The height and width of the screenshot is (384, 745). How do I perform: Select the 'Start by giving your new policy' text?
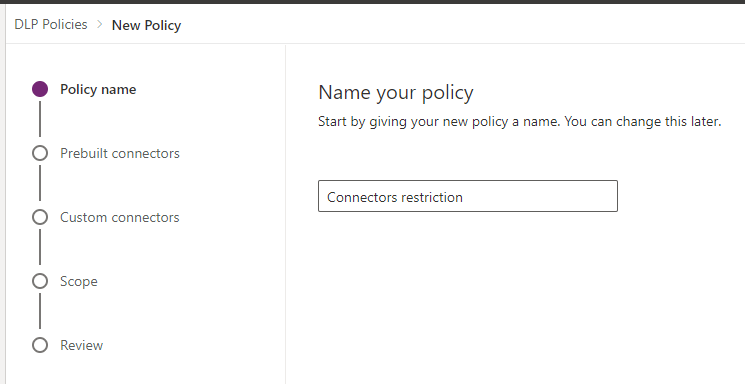coord(519,122)
